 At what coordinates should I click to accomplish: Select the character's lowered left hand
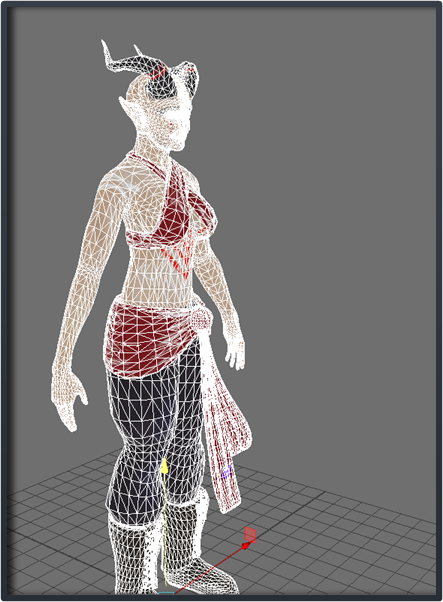[x=69, y=399]
